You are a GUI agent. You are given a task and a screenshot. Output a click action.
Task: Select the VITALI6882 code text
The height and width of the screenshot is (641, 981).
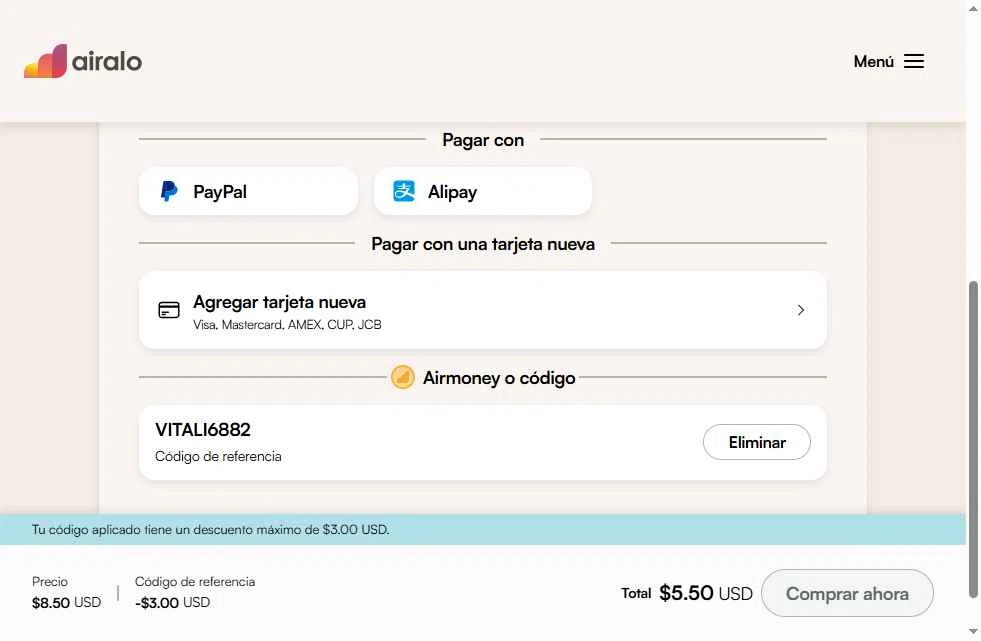pos(203,430)
